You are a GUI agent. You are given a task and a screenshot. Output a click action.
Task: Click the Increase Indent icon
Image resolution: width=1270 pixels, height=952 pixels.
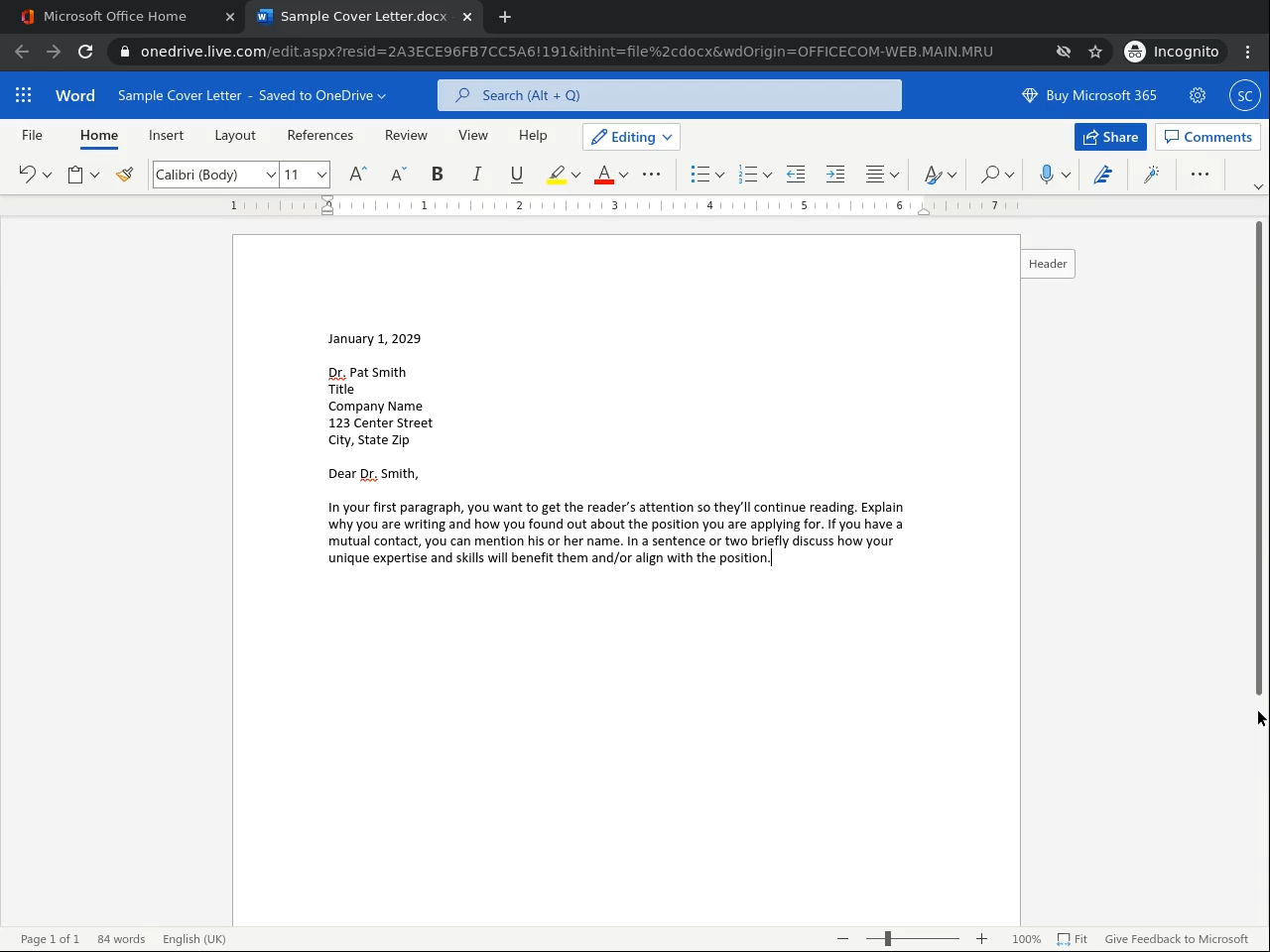(x=835, y=175)
